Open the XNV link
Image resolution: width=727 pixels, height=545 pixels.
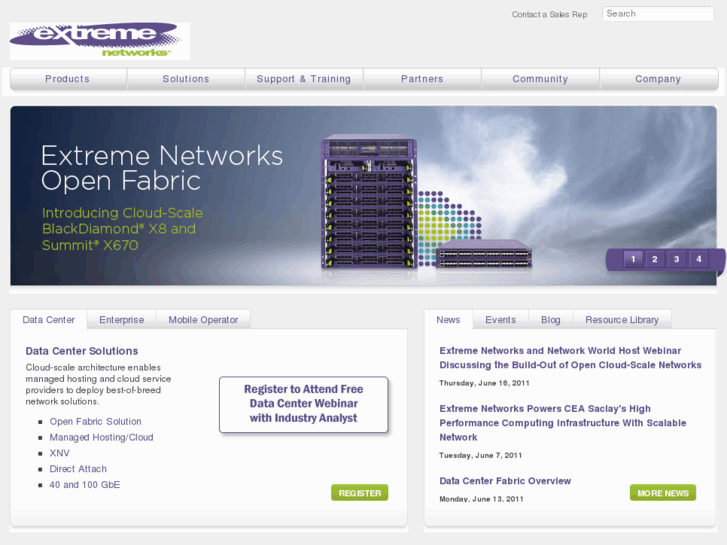pyautogui.click(x=59, y=453)
